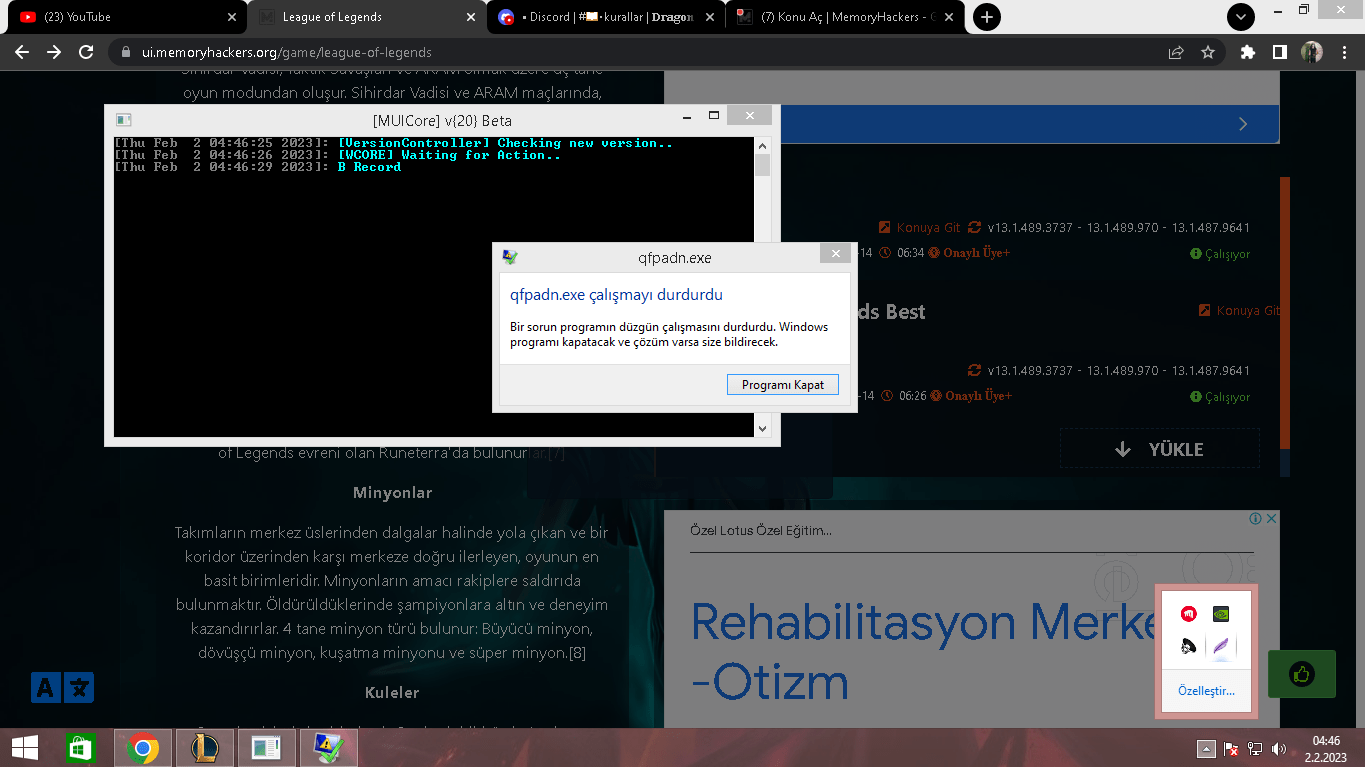Switch to the Discord kurallar tab

[x=606, y=17]
